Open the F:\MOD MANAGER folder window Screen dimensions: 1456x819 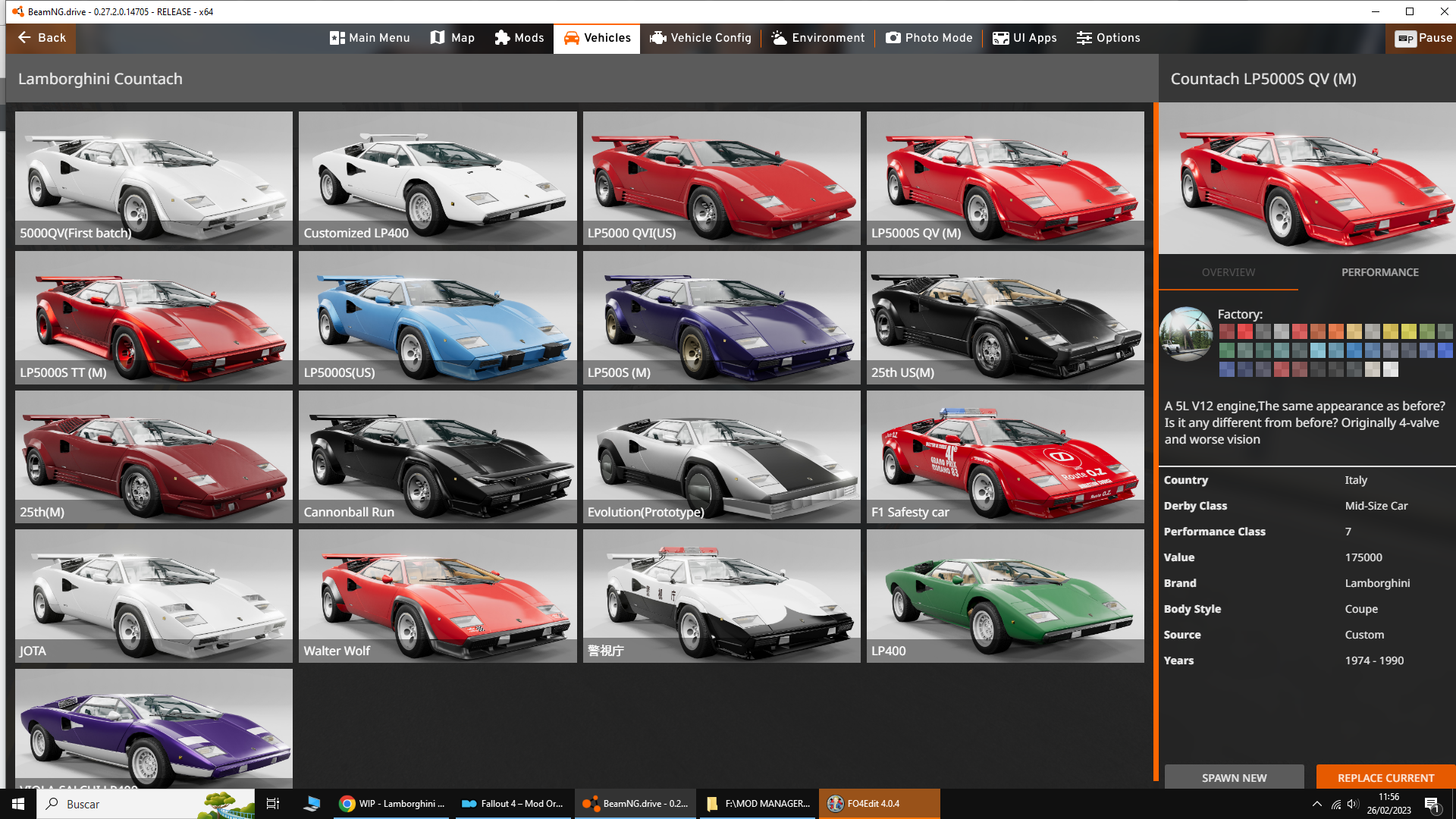coord(758,804)
